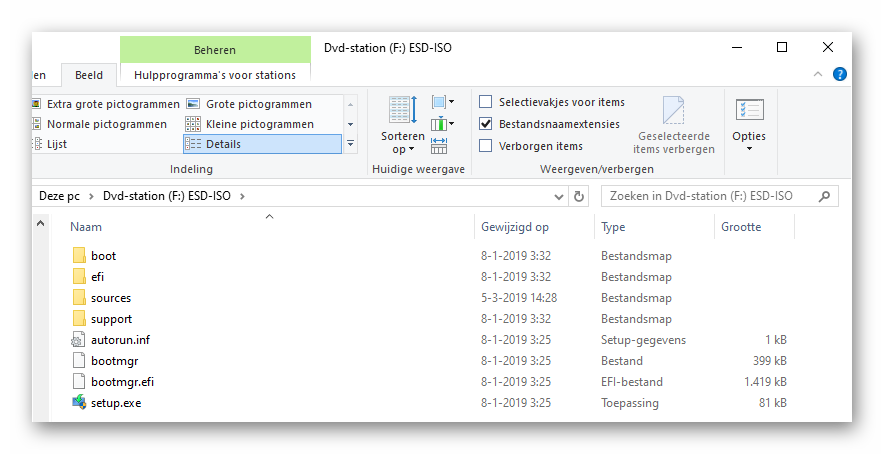This screenshot has width=884, height=454.
Task: Click sources date 5-3-2019 14:28
Action: 519,298
